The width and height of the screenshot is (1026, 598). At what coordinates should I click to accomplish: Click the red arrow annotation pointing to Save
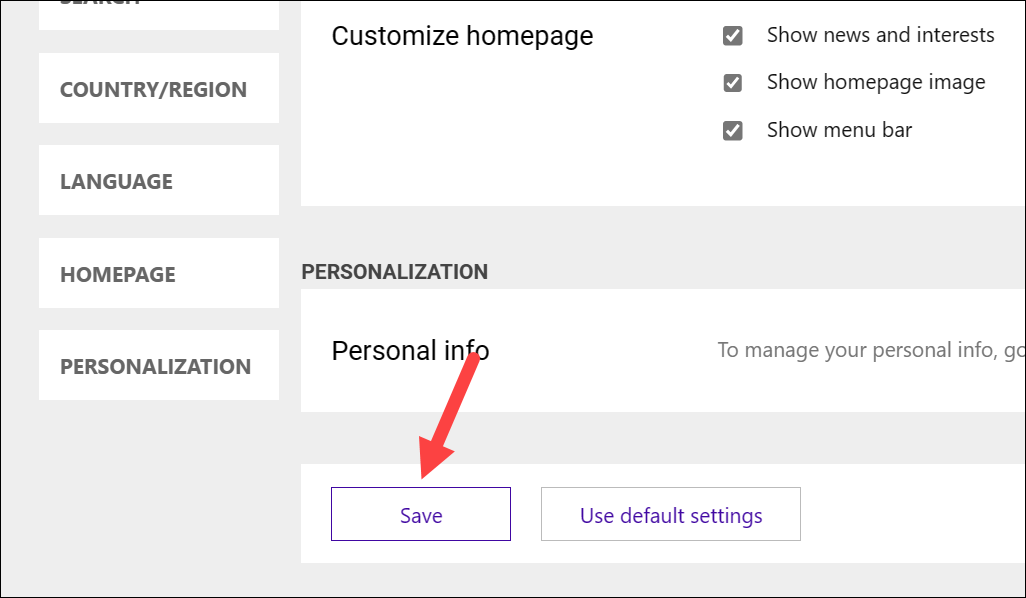click(449, 415)
